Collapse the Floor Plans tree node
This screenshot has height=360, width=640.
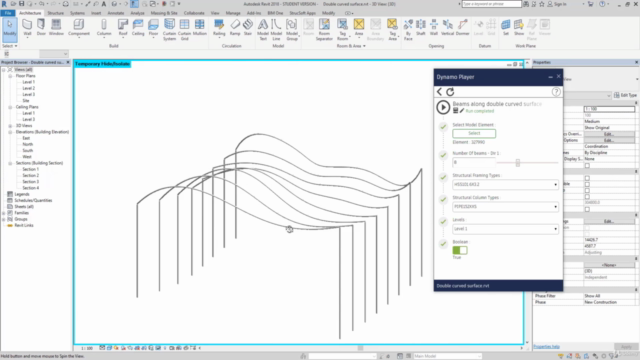(x=10, y=76)
